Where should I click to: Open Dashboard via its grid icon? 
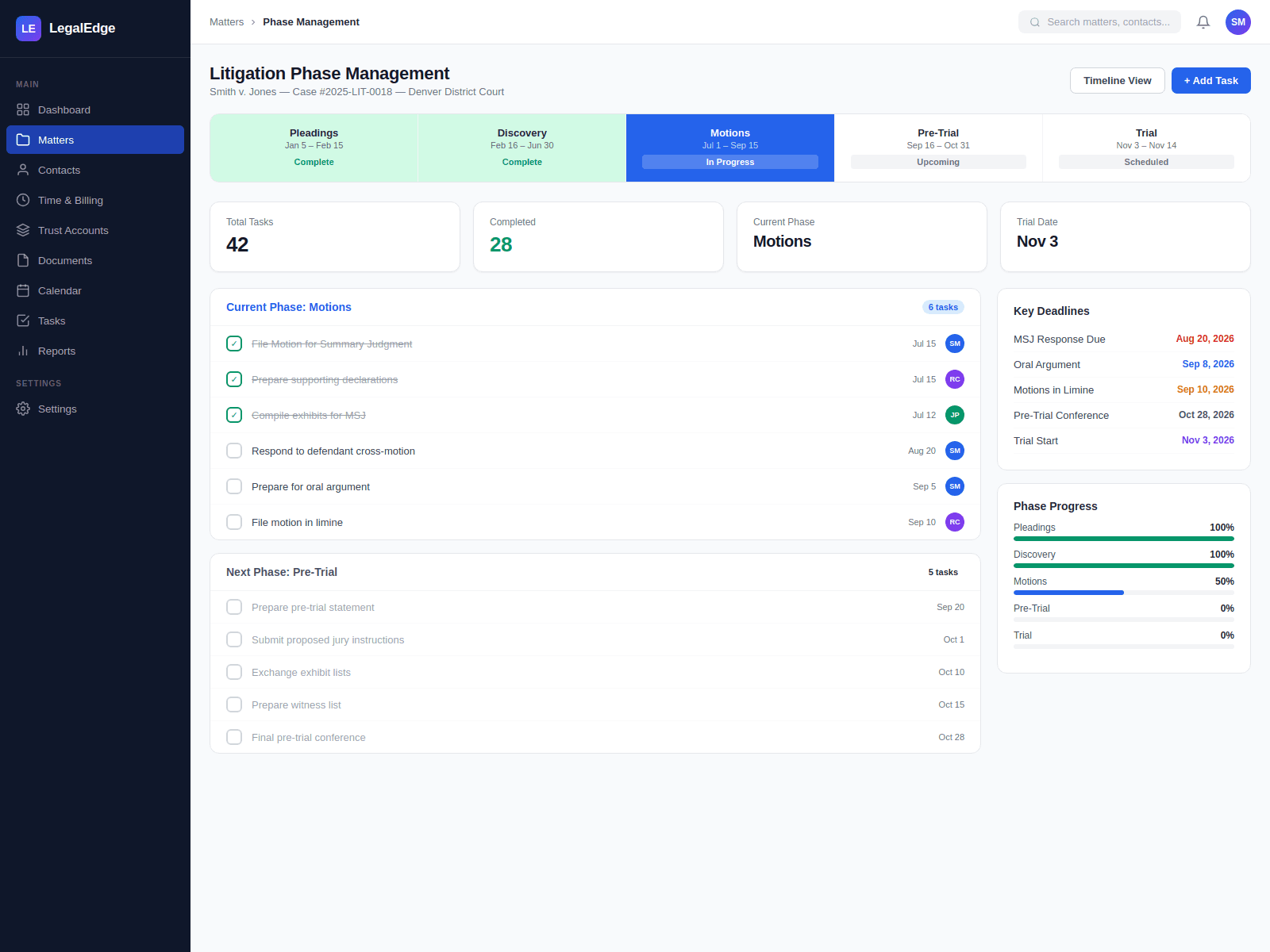click(23, 109)
